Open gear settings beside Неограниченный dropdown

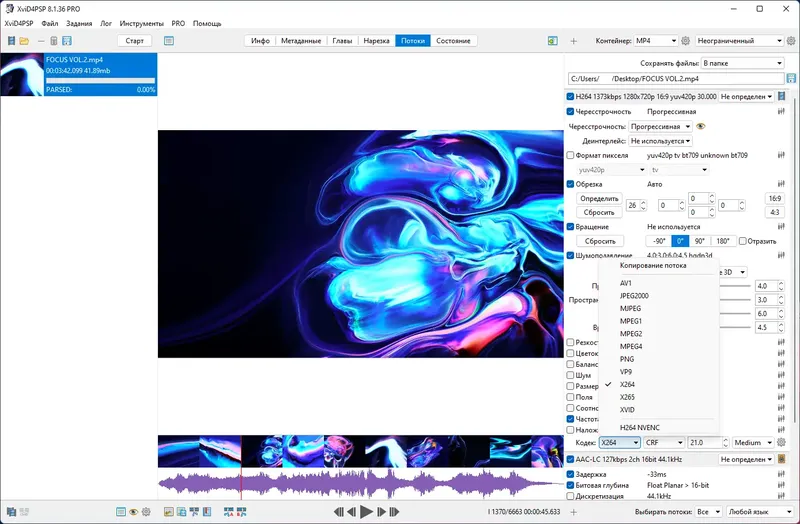pyautogui.click(x=791, y=41)
